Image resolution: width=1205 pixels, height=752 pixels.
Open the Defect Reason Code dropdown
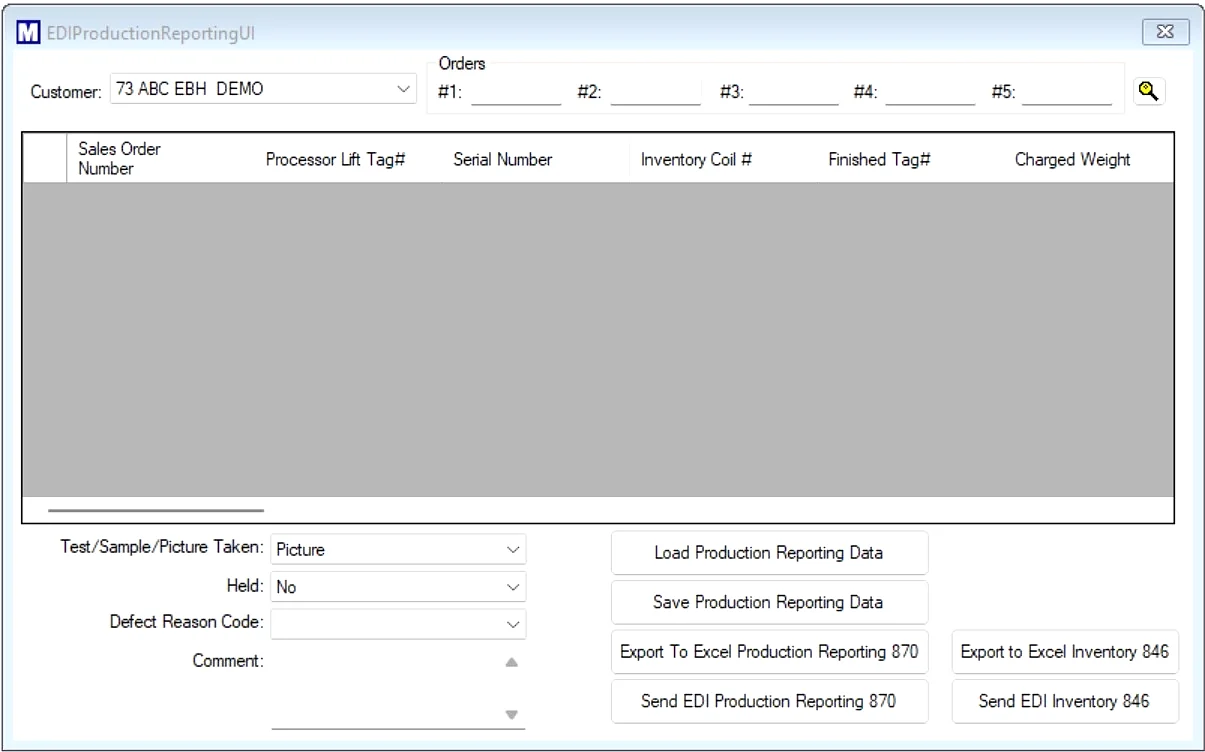click(510, 622)
